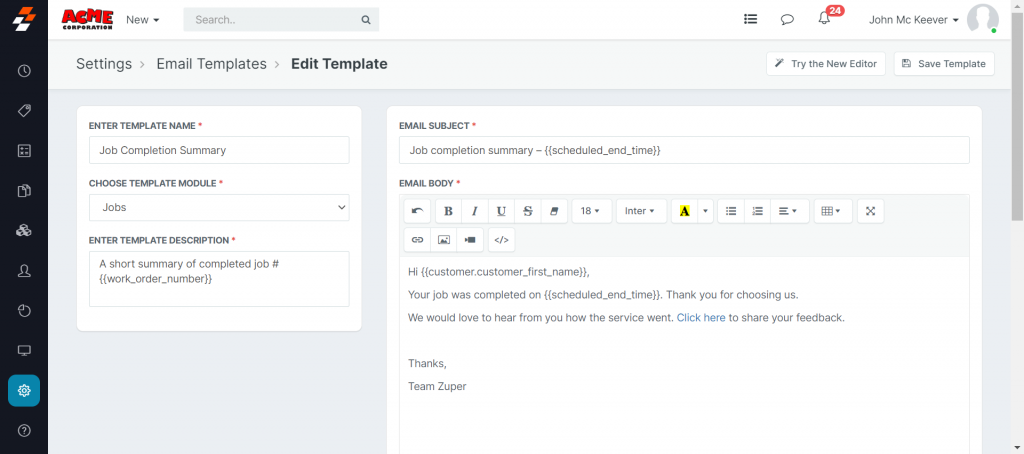Click the Edit Template breadcrumb

click(339, 64)
